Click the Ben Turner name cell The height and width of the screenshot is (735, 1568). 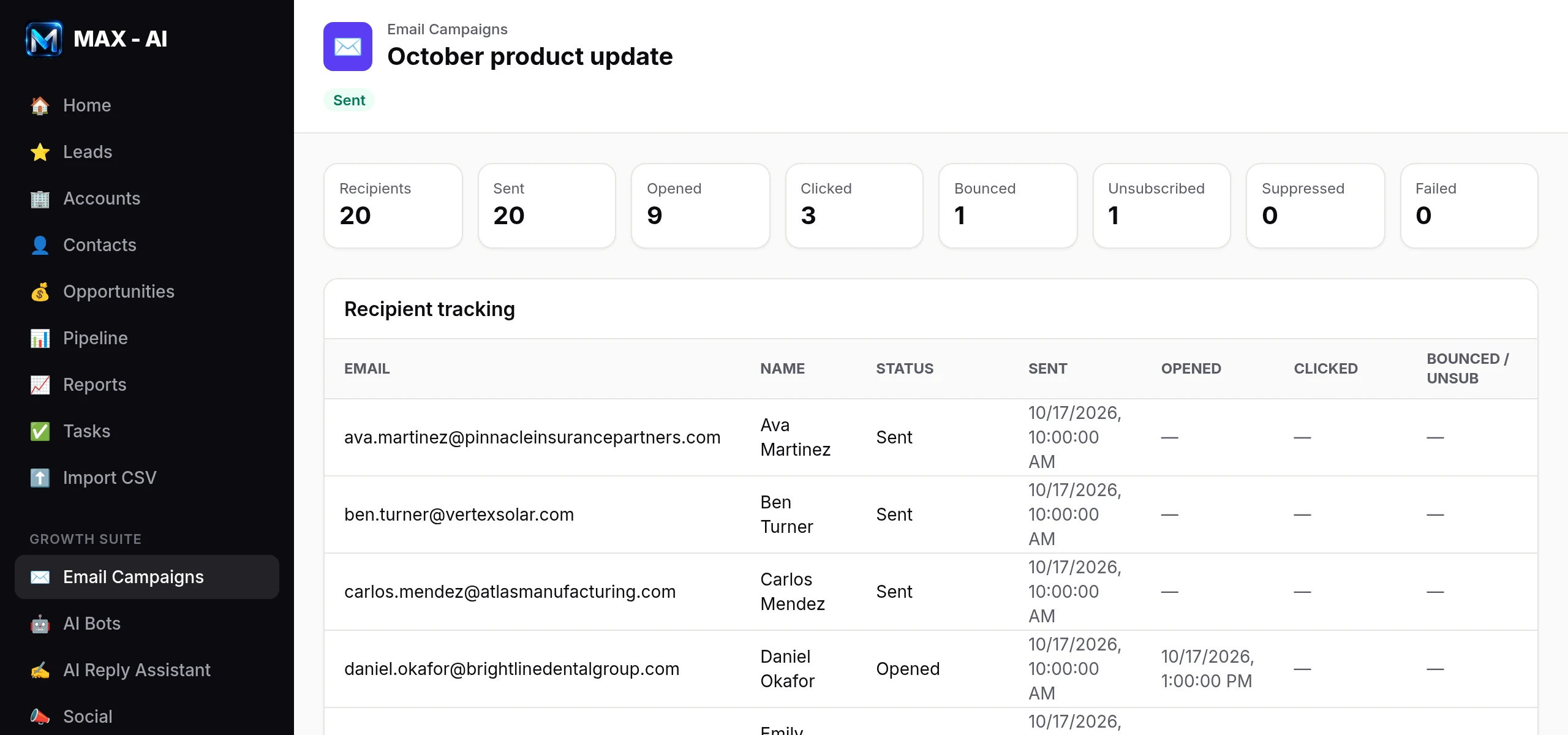tap(786, 514)
